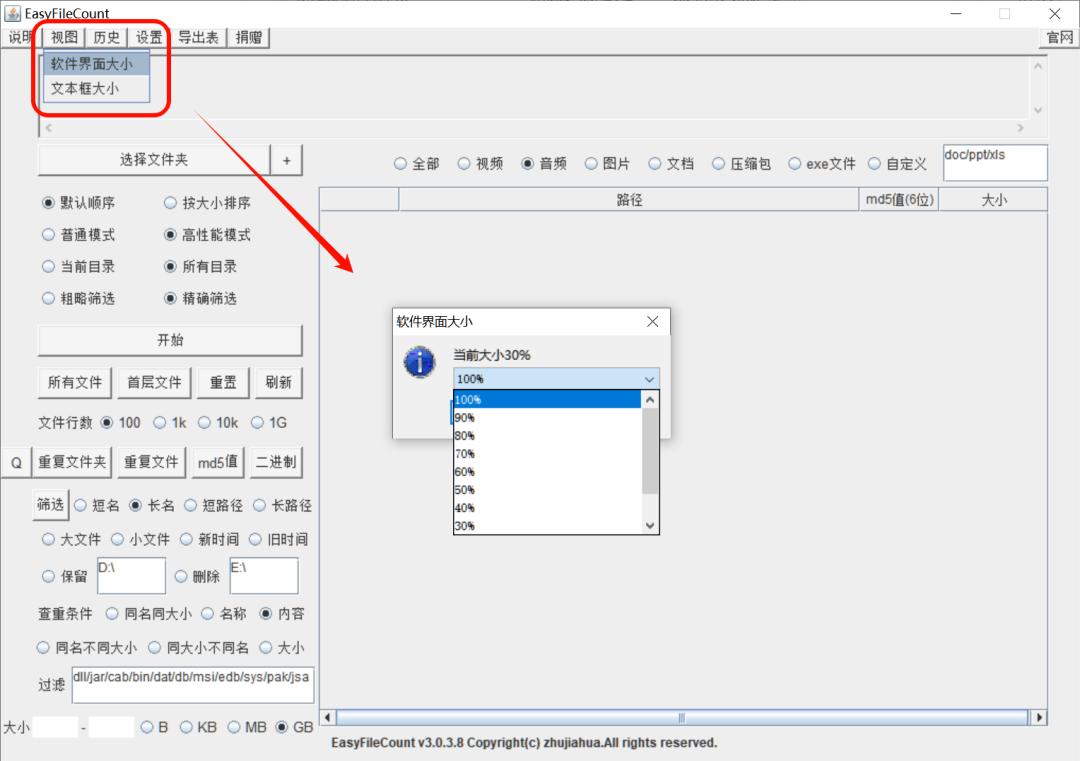1080x761 pixels.
Task: Click the 路径 column header
Action: tap(629, 200)
